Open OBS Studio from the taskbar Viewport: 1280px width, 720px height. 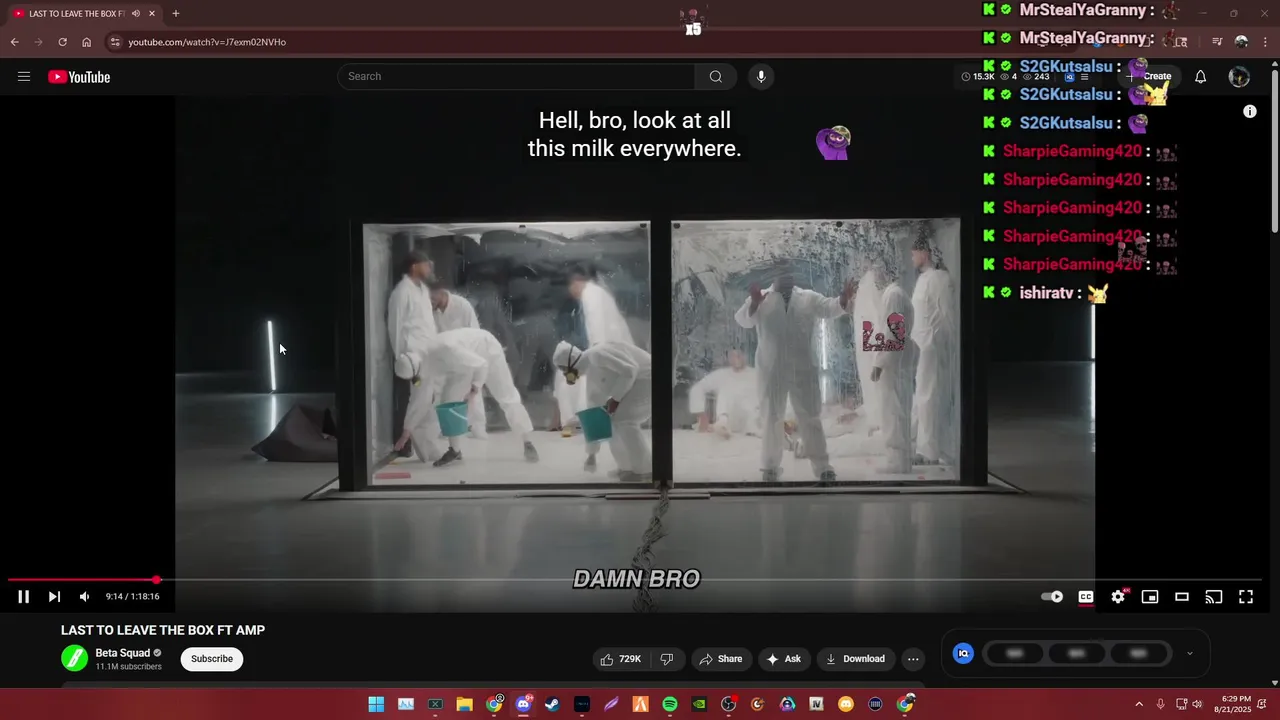pos(729,704)
